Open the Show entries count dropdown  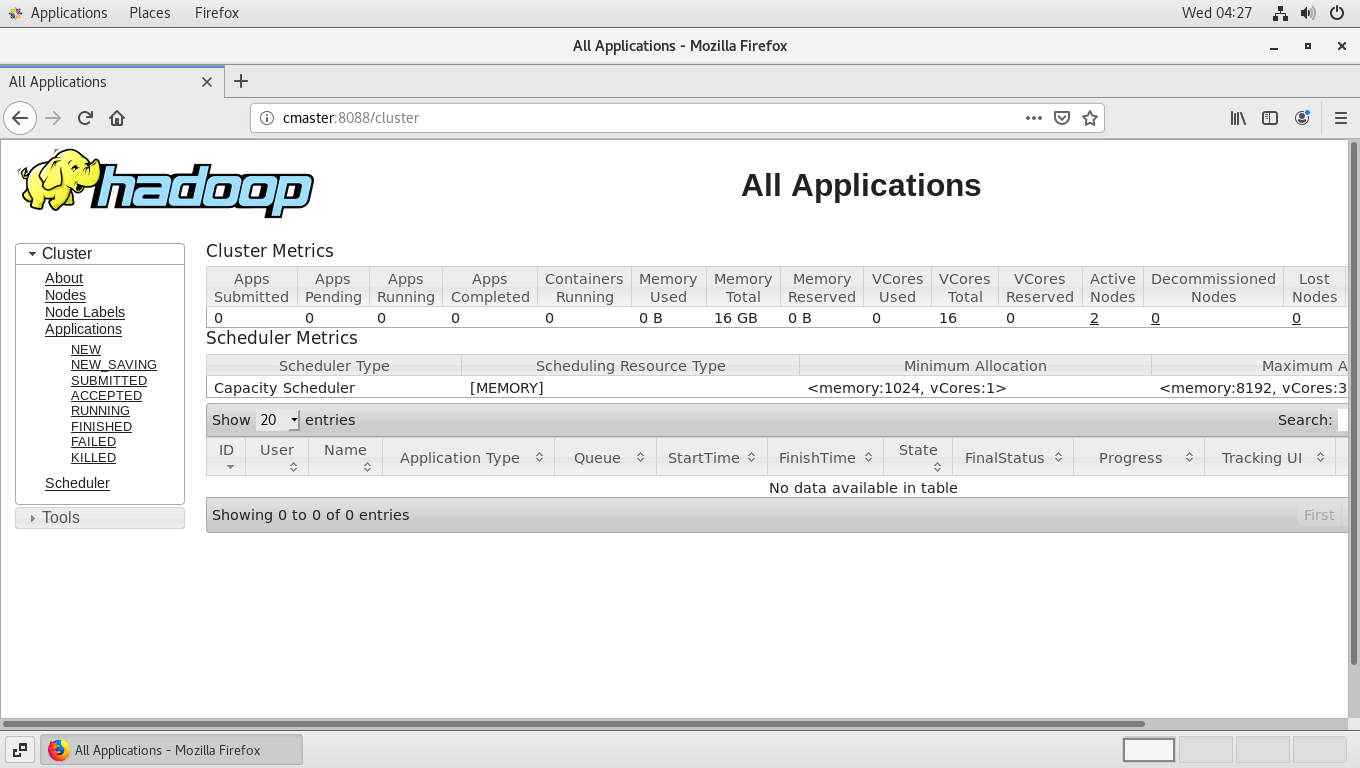tap(278, 420)
